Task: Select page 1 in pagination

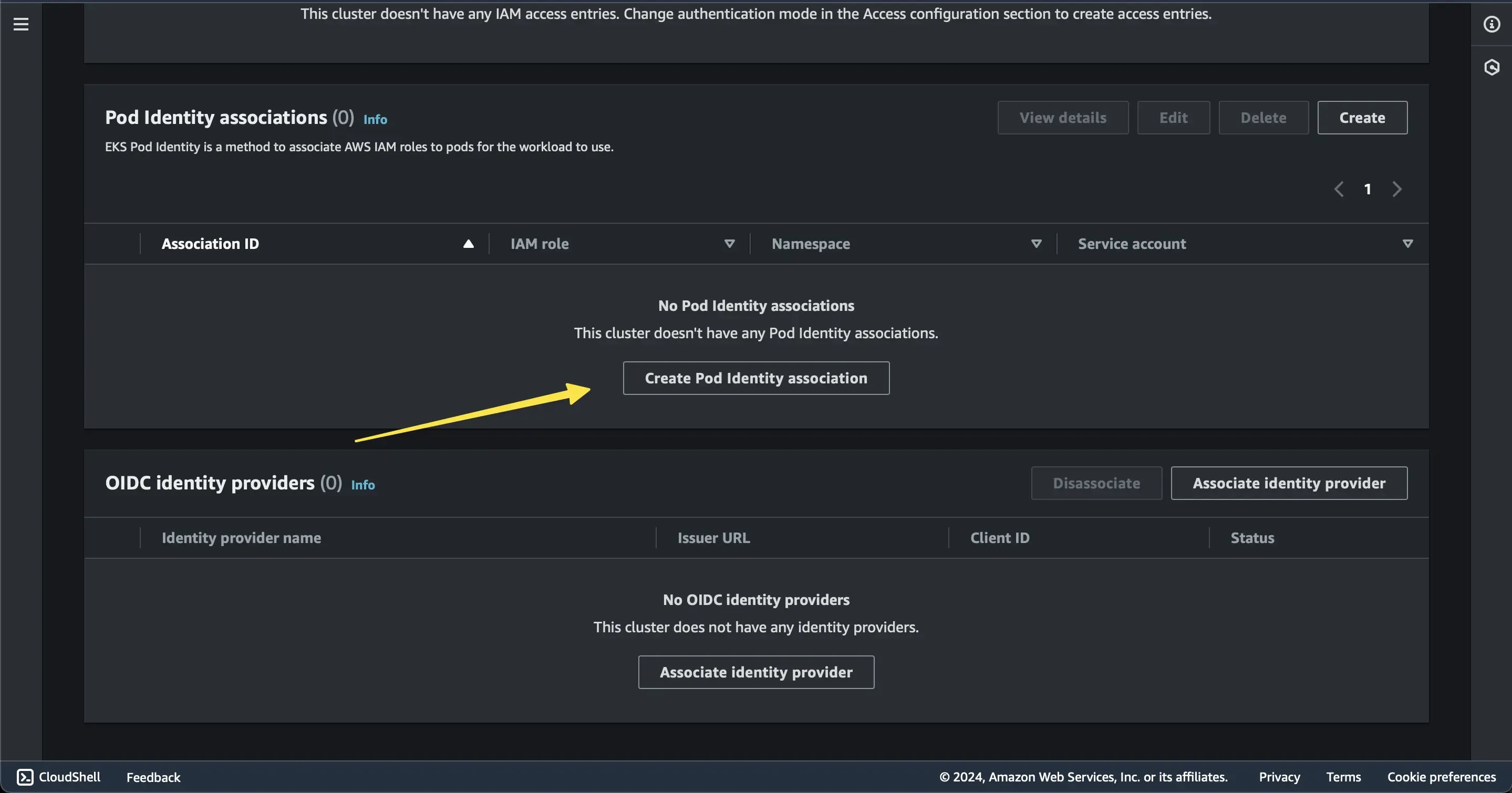Action: tap(1368, 189)
